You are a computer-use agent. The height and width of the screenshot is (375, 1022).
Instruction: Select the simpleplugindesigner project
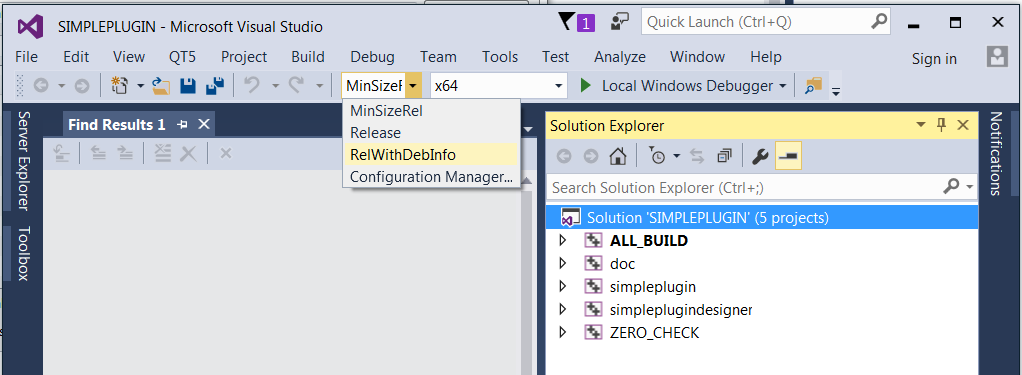pos(681,310)
